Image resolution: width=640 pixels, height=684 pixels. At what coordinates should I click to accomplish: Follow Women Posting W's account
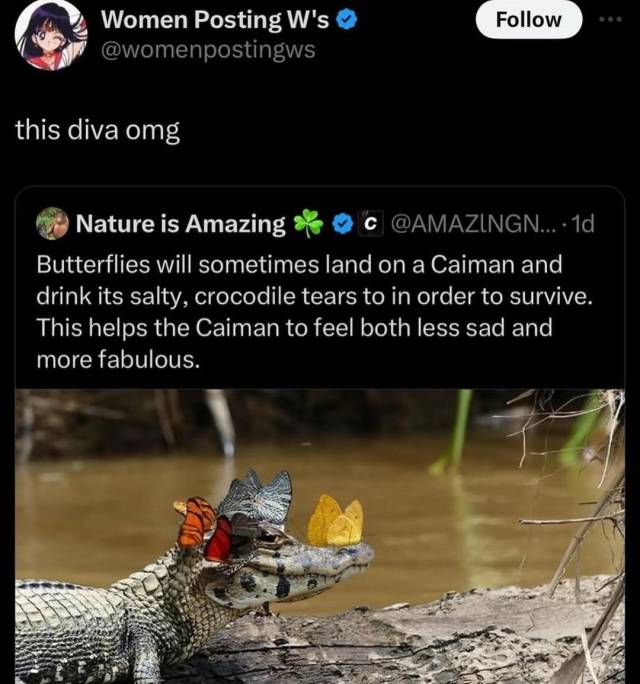pyautogui.click(x=528, y=20)
